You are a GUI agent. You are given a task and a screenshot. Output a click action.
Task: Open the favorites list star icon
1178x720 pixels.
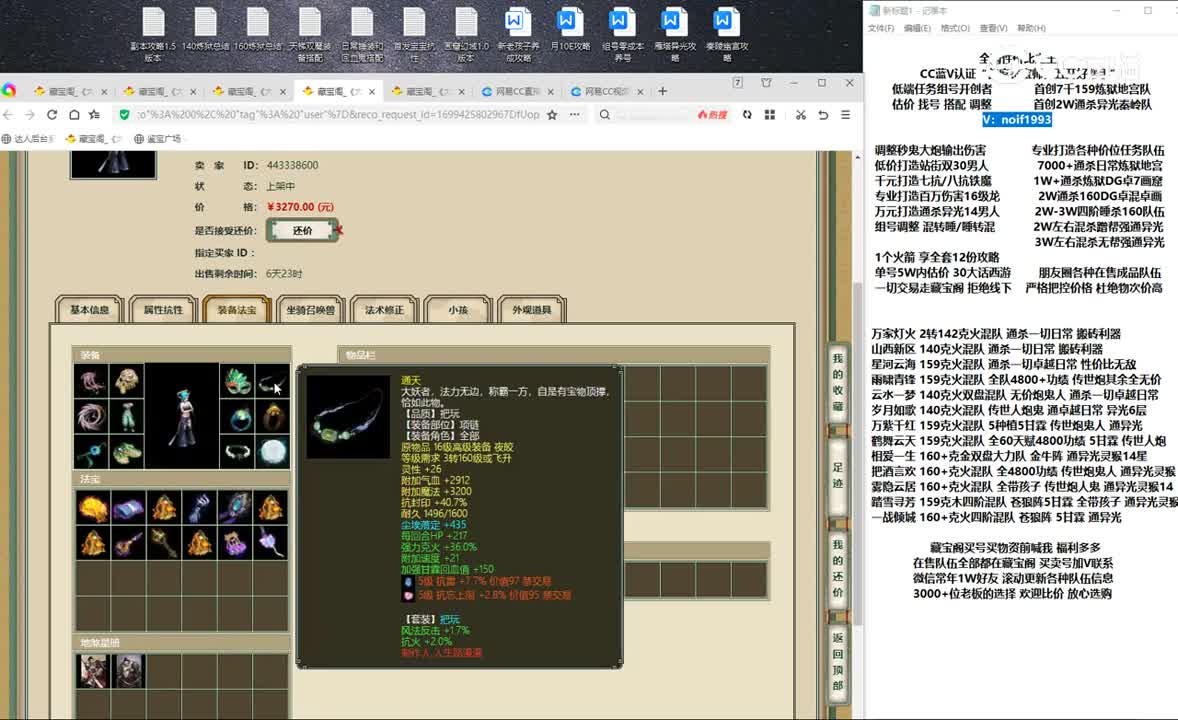click(x=95, y=114)
